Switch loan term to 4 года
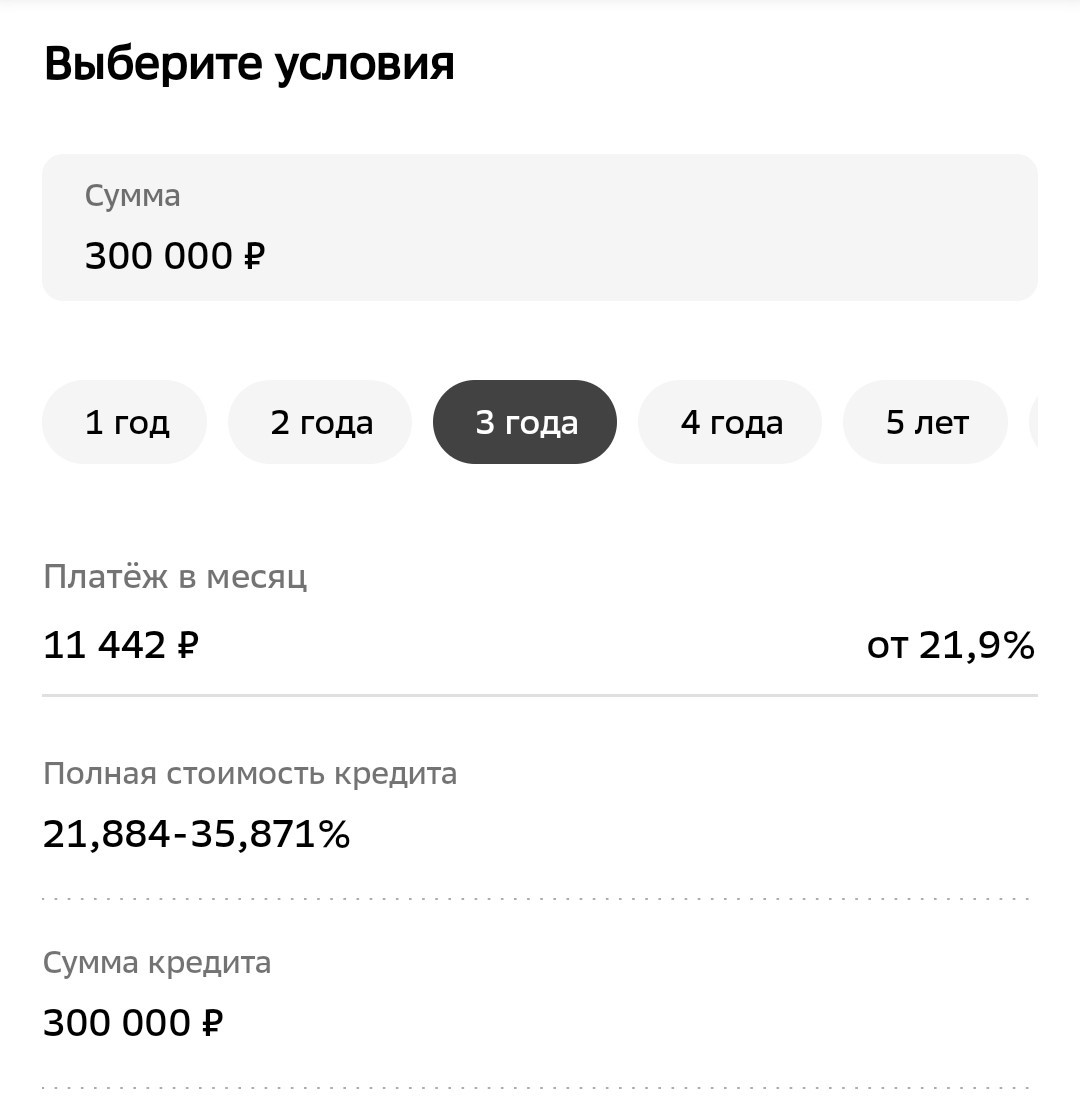 click(x=730, y=422)
